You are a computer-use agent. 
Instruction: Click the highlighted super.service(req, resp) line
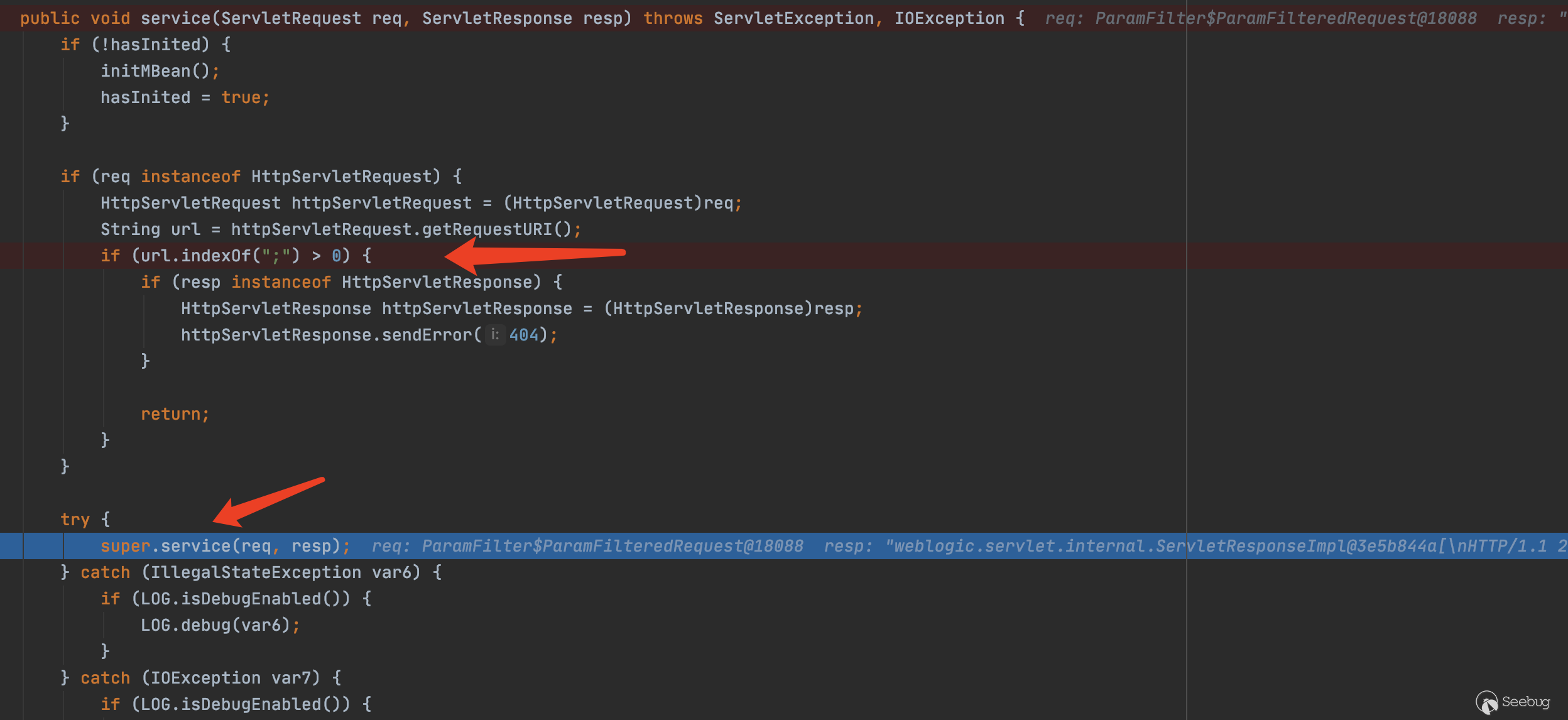tap(224, 546)
